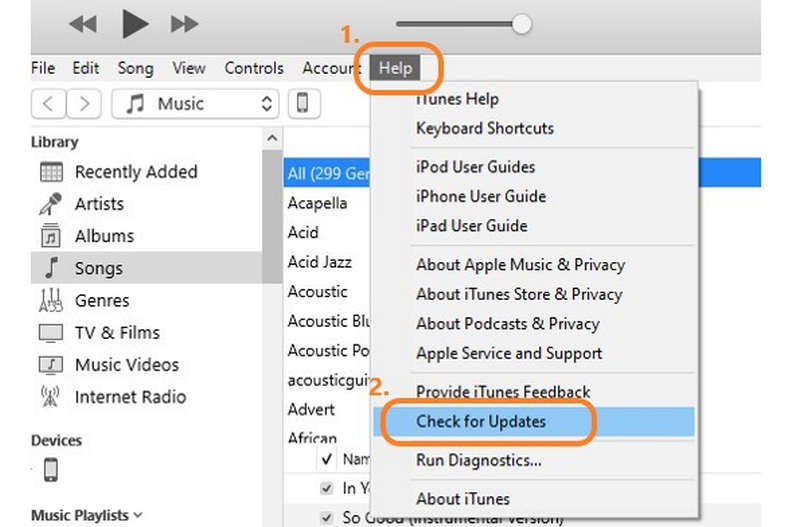Image resolution: width=800 pixels, height=527 pixels.
Task: Click the TV & Films screen icon
Action: tap(51, 333)
